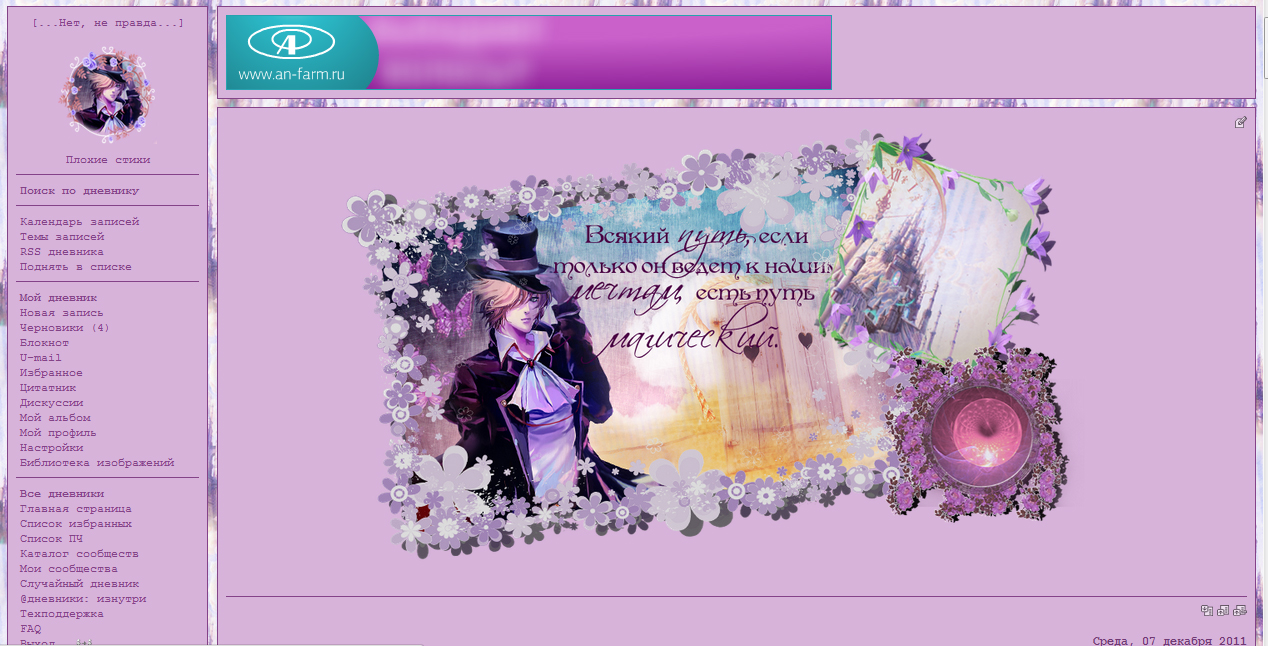The width and height of the screenshot is (1268, 646).
Task: Open 'Все дневники'
Action: point(62,493)
